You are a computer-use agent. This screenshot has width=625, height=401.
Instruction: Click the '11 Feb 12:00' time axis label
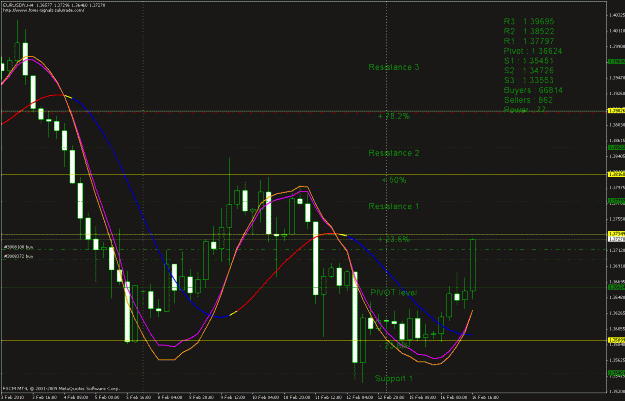click(328, 397)
